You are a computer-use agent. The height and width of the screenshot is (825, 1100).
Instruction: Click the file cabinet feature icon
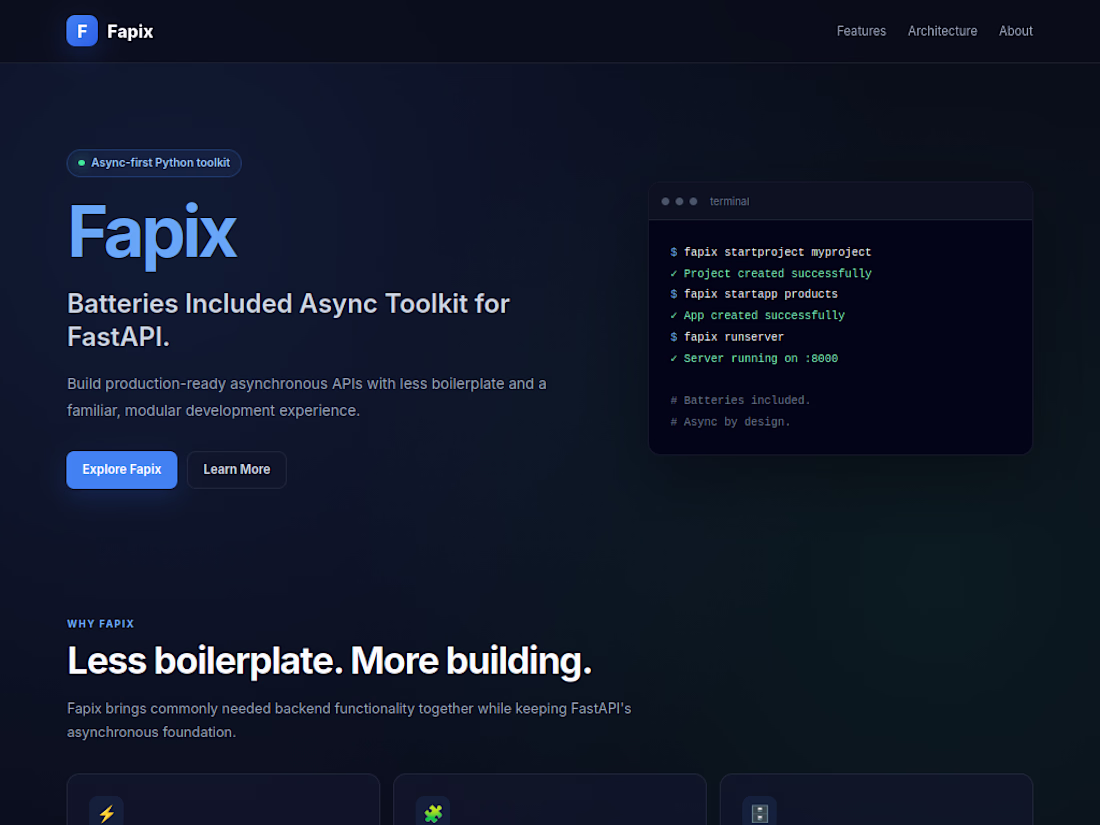coord(760,812)
